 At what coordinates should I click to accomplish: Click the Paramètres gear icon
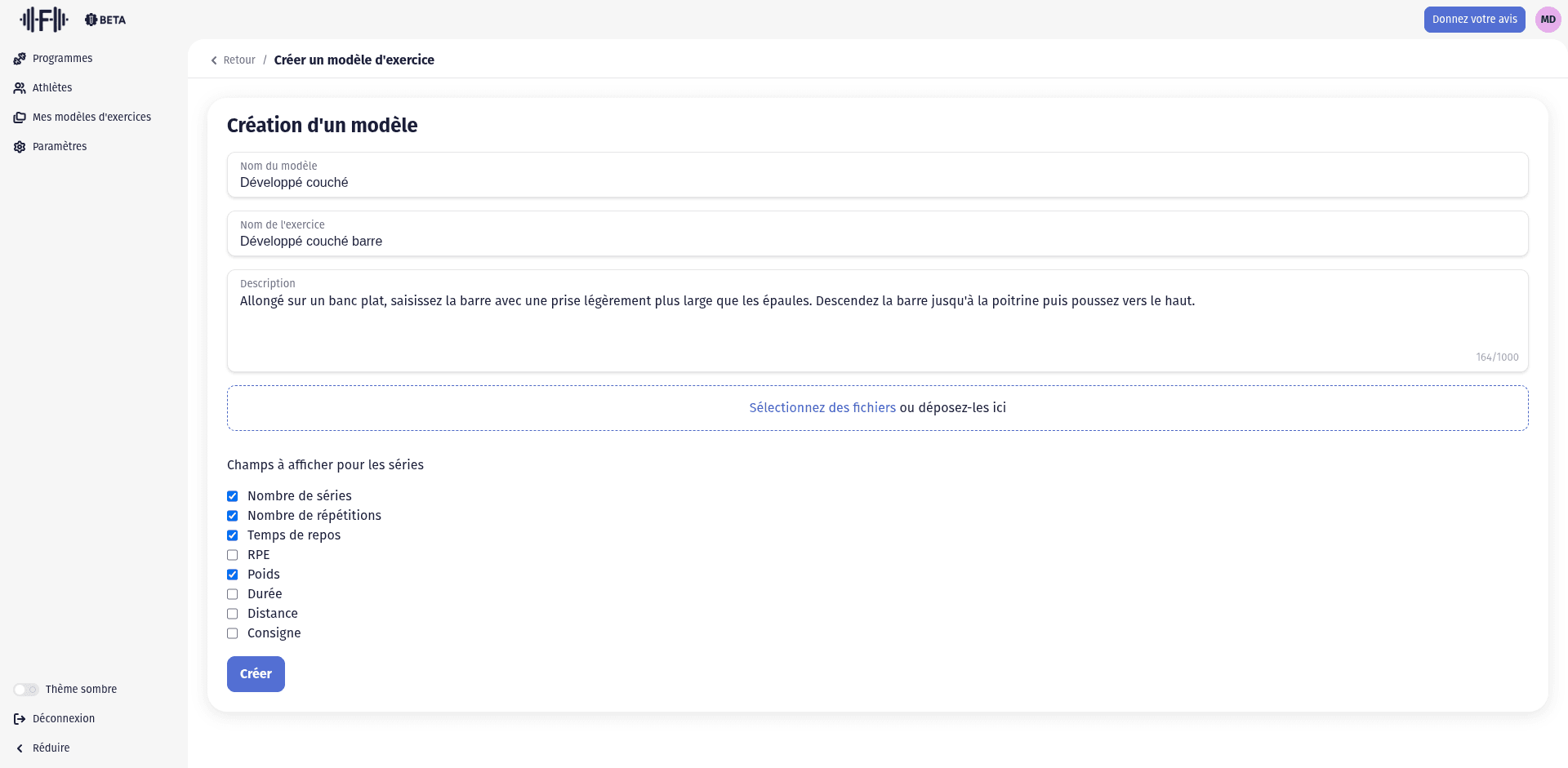pos(20,147)
